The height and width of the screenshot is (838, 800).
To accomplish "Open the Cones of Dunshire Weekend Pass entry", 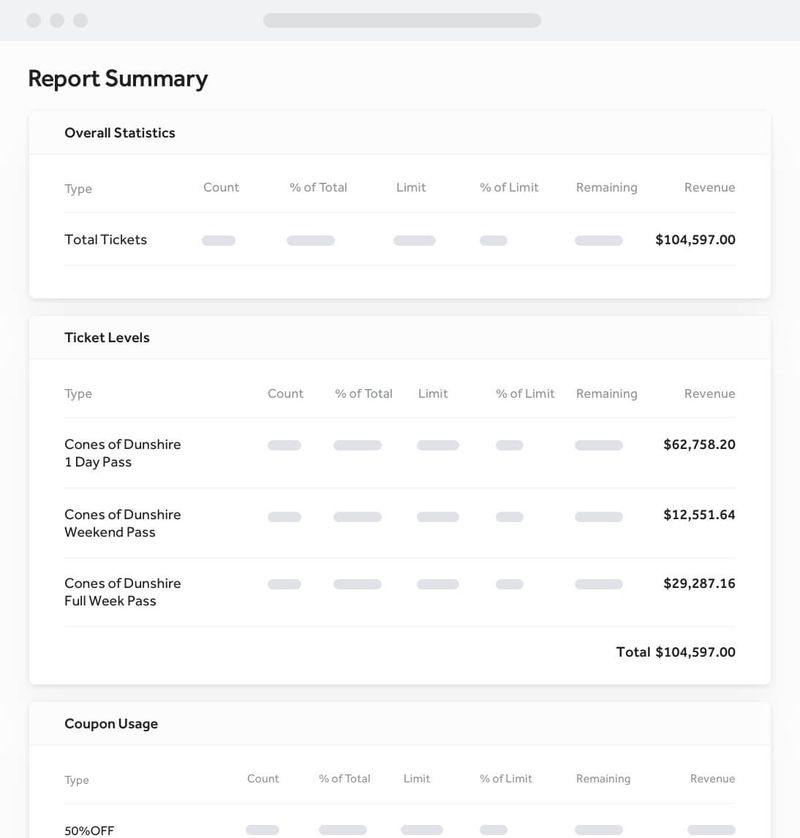I will [120, 523].
